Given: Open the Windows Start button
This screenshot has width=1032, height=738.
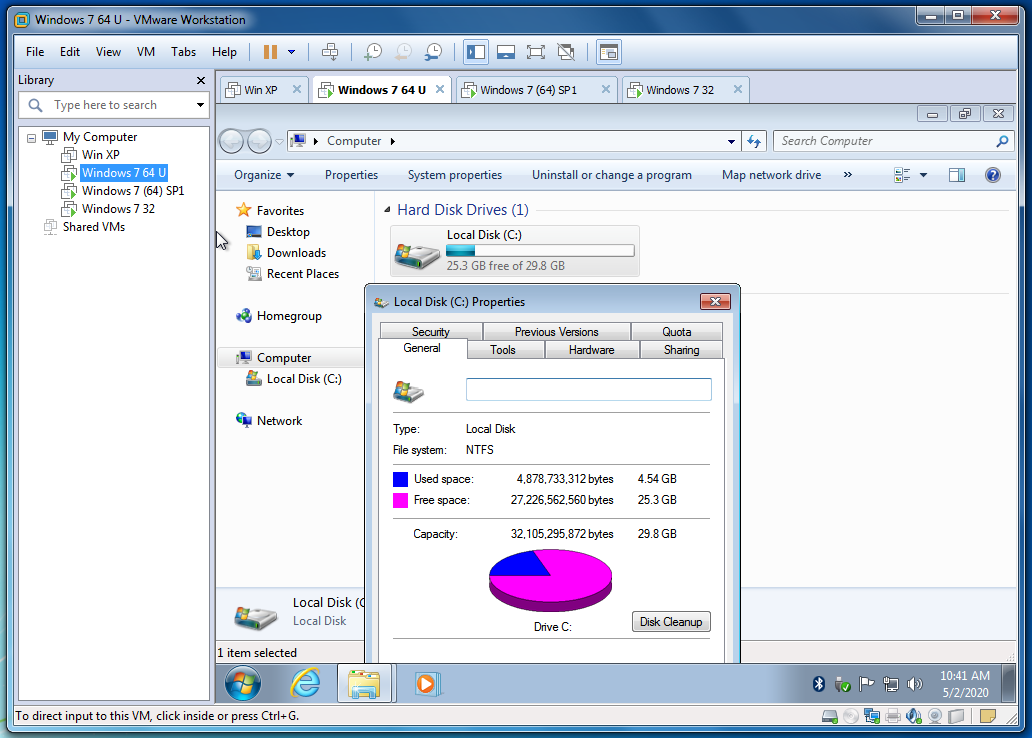Looking at the screenshot, I should pyautogui.click(x=243, y=684).
